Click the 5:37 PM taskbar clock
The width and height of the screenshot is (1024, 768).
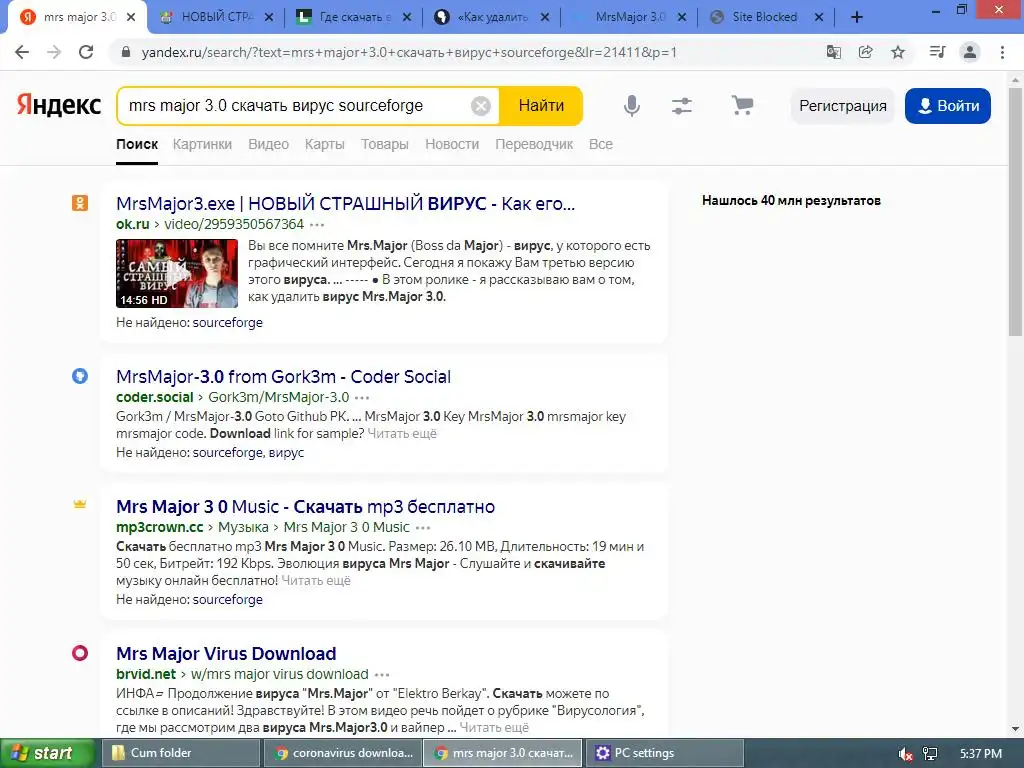pos(980,754)
